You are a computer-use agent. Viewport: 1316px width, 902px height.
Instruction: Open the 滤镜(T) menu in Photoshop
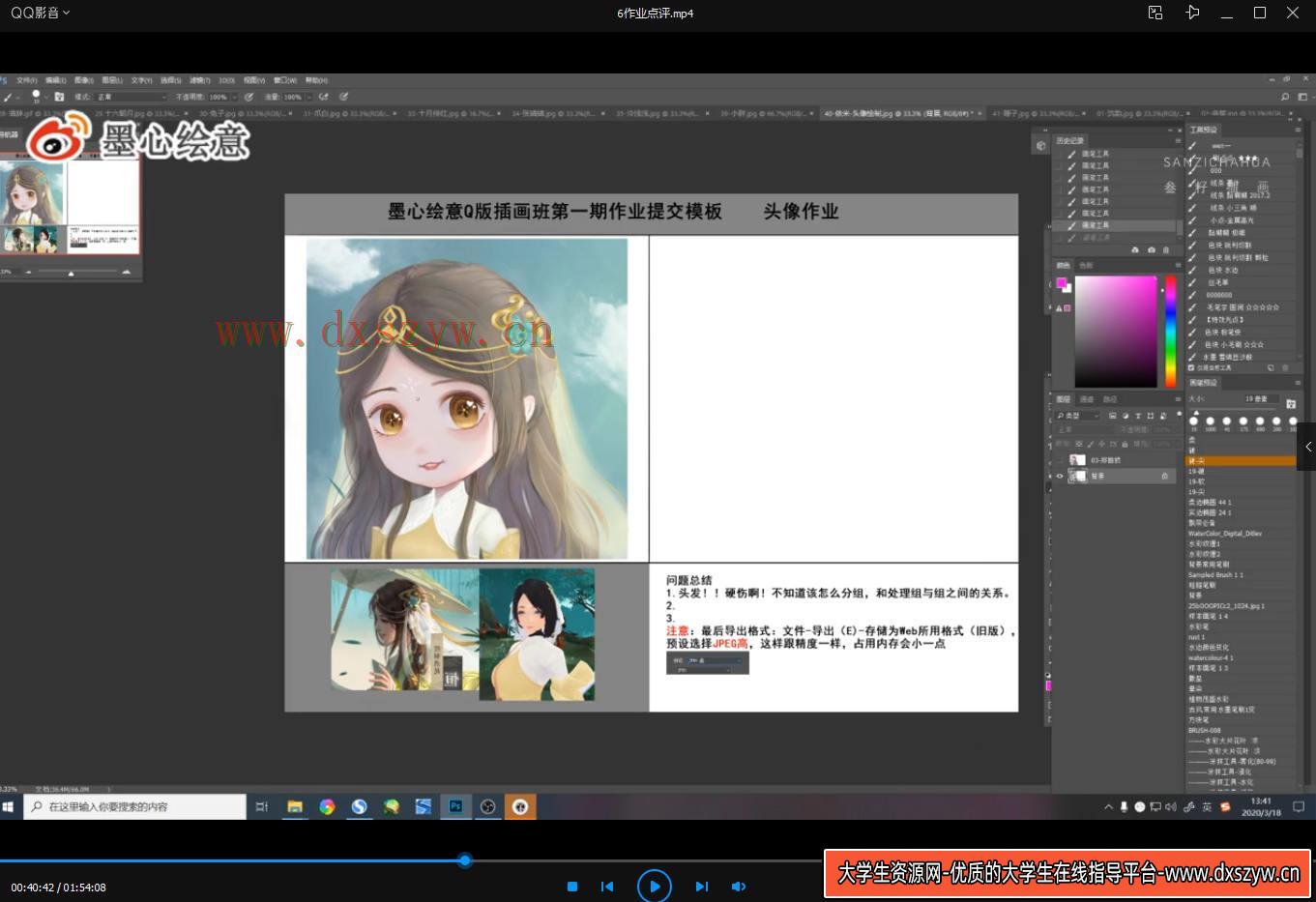[x=199, y=80]
